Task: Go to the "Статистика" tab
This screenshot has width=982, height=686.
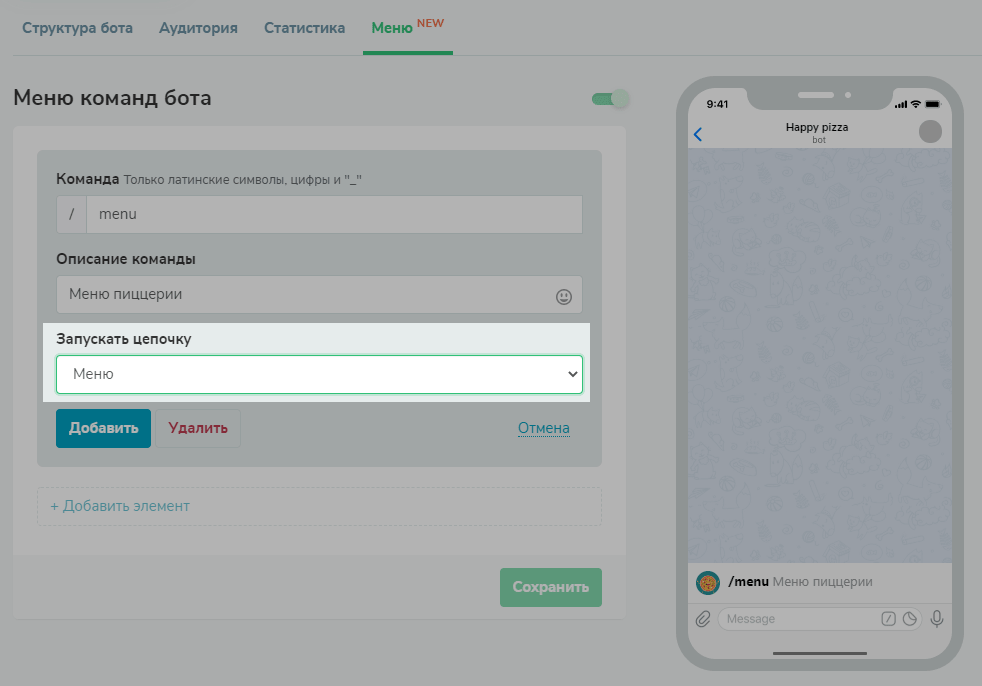Action: [x=304, y=28]
